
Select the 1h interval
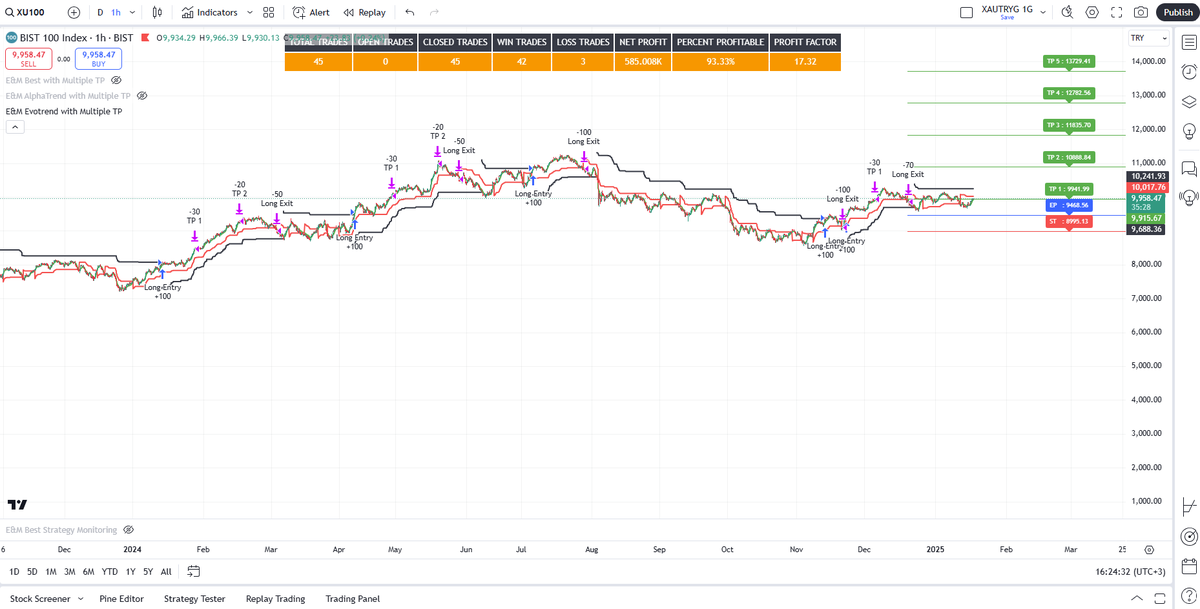click(116, 12)
